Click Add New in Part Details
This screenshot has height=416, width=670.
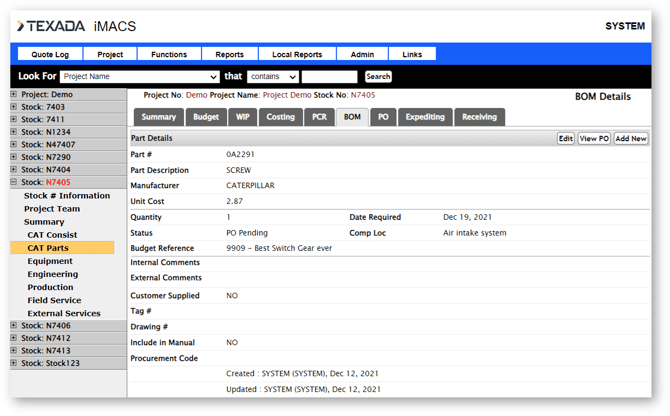click(630, 138)
